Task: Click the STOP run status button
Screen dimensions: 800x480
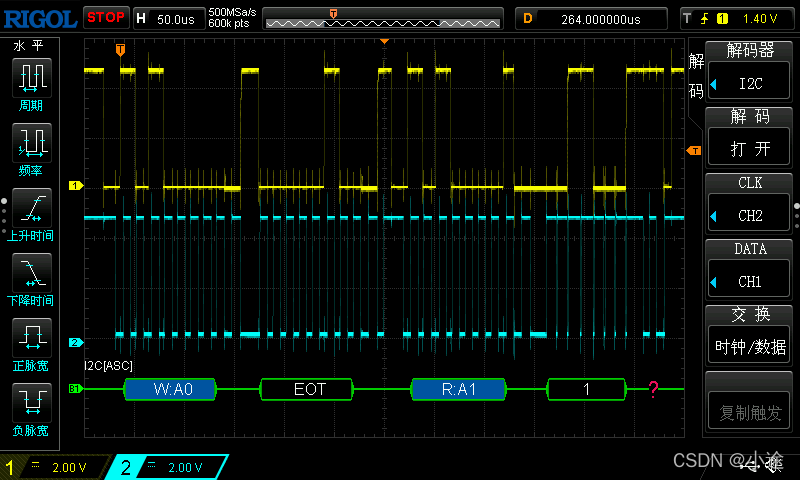Action: (106, 17)
